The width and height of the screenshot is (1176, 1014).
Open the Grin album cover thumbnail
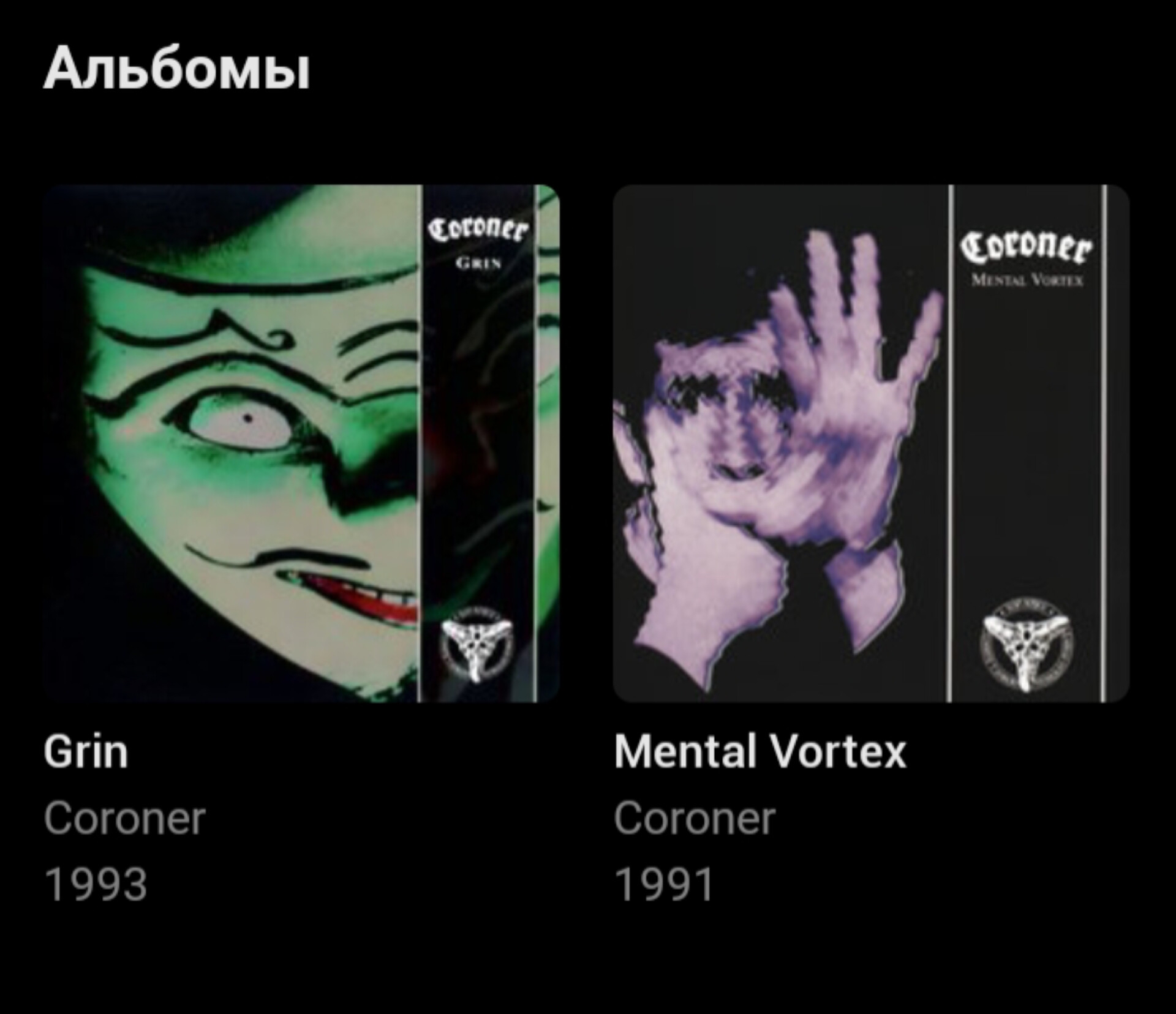[x=301, y=443]
